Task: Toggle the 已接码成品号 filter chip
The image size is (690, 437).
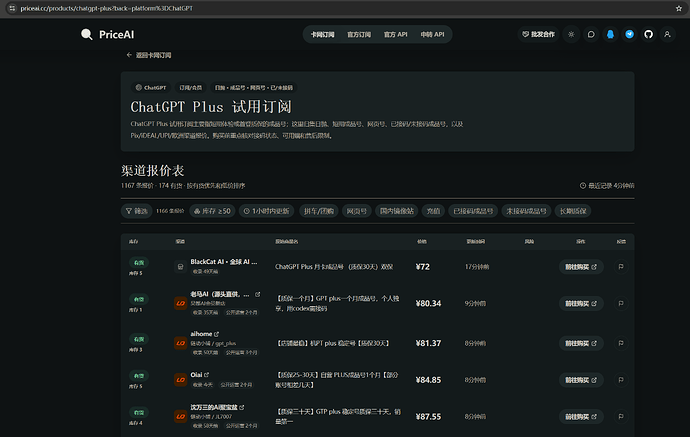Action: coord(473,211)
